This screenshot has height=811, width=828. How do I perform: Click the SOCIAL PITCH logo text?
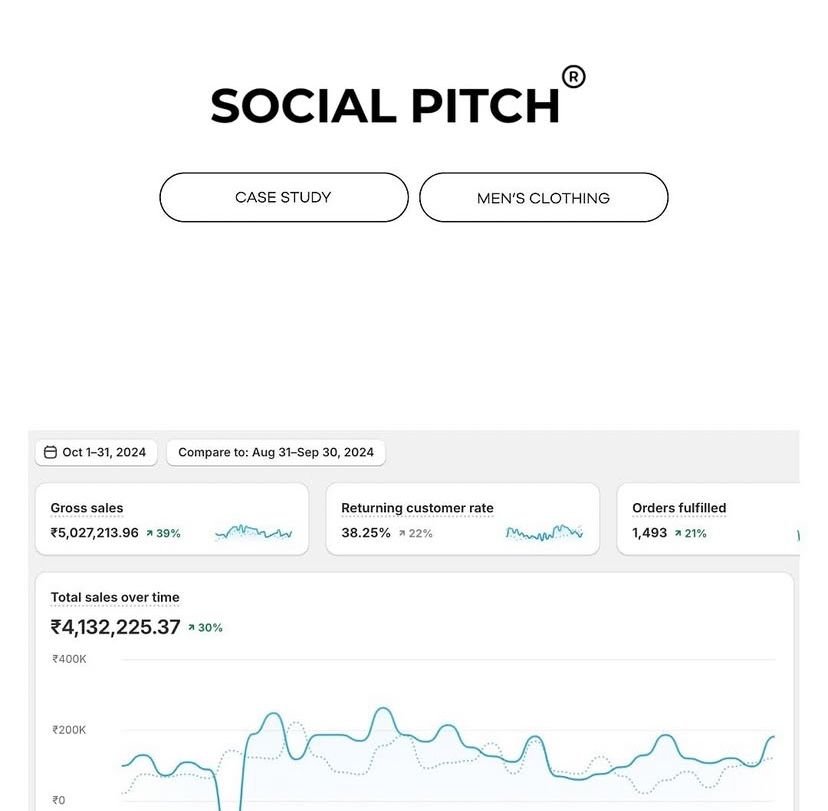pos(385,106)
